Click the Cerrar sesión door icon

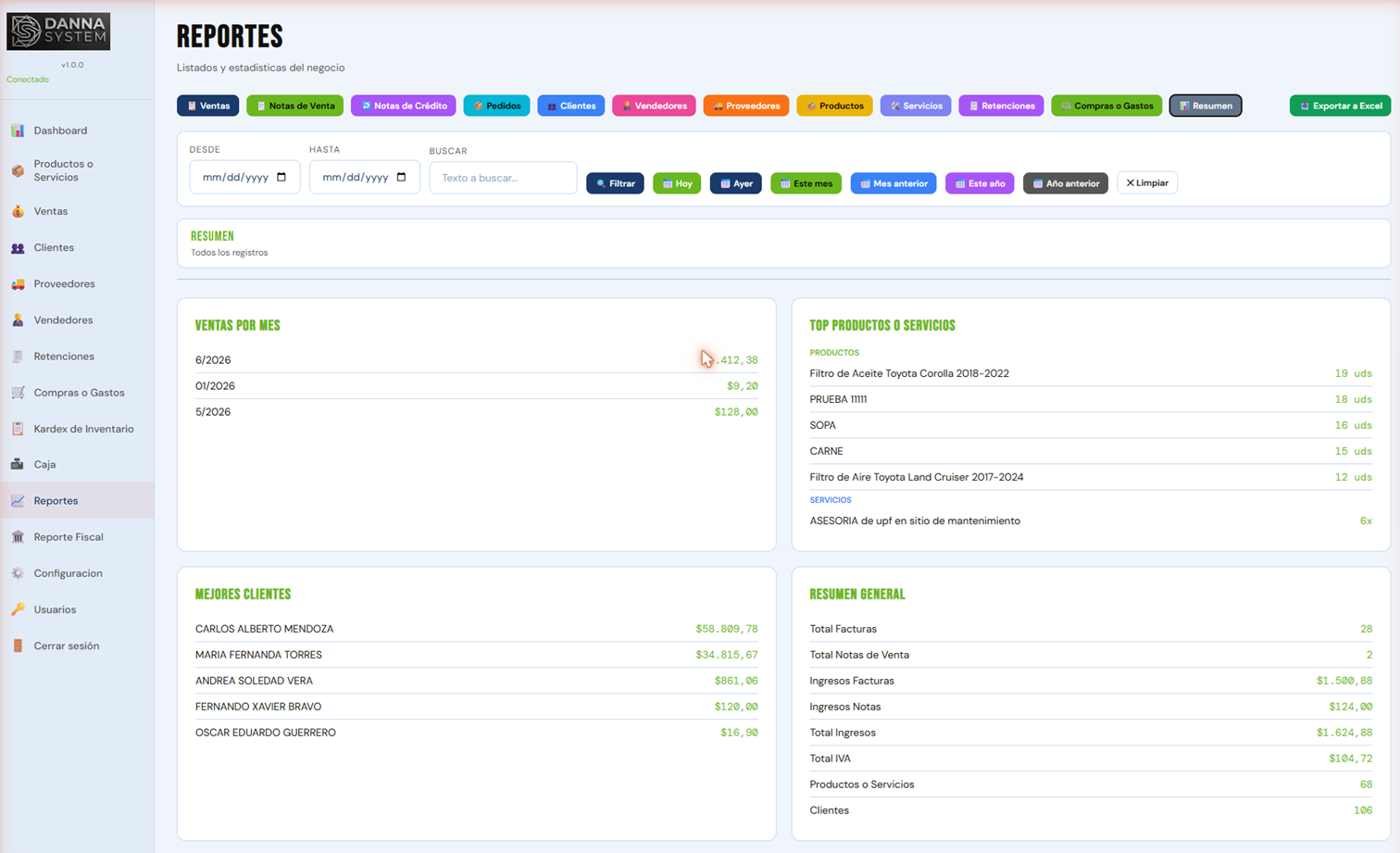point(18,646)
